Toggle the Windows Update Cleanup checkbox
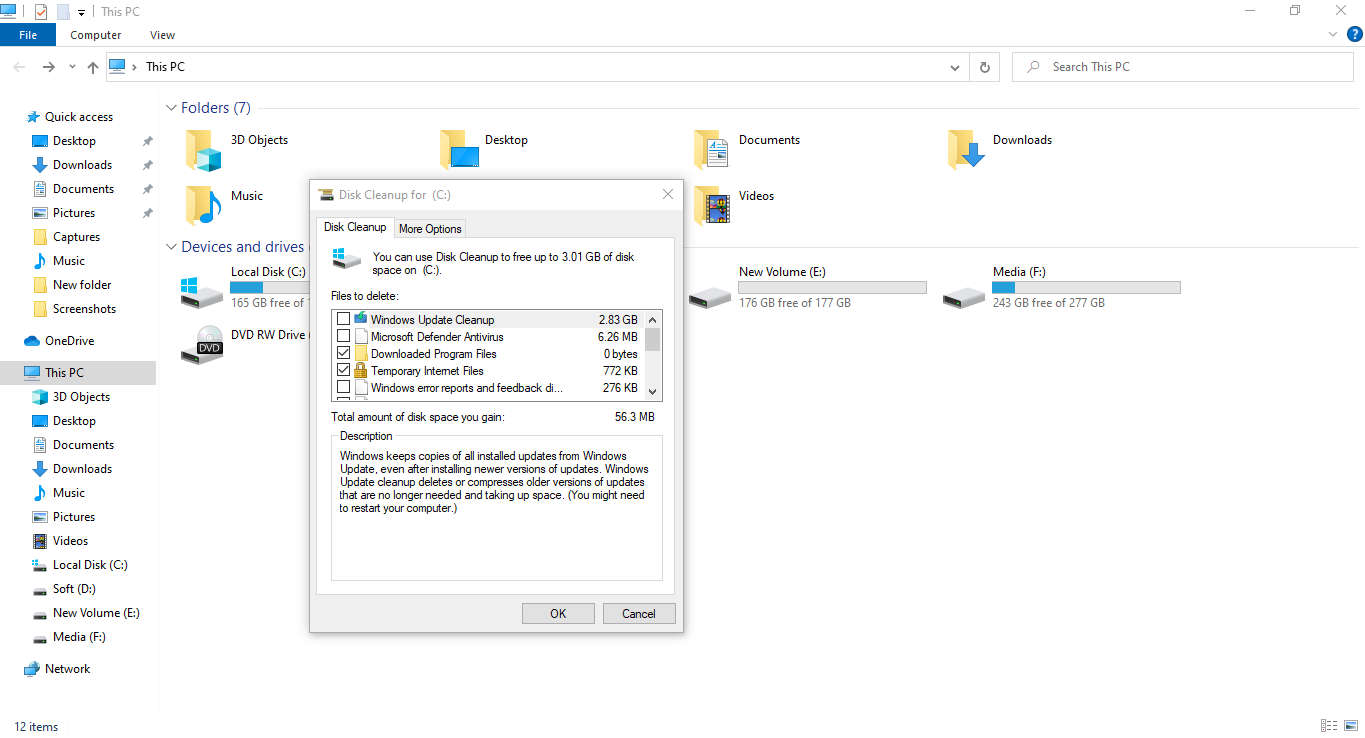 click(344, 319)
